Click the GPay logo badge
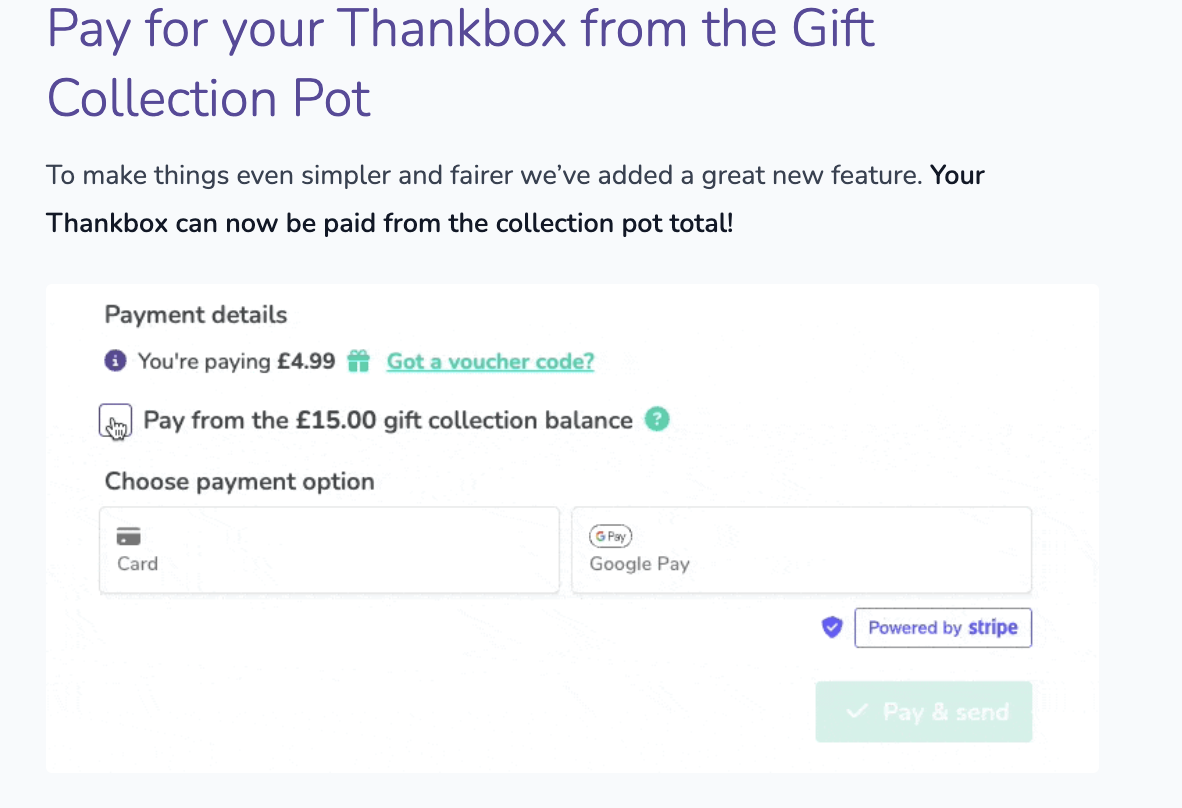 click(x=610, y=537)
